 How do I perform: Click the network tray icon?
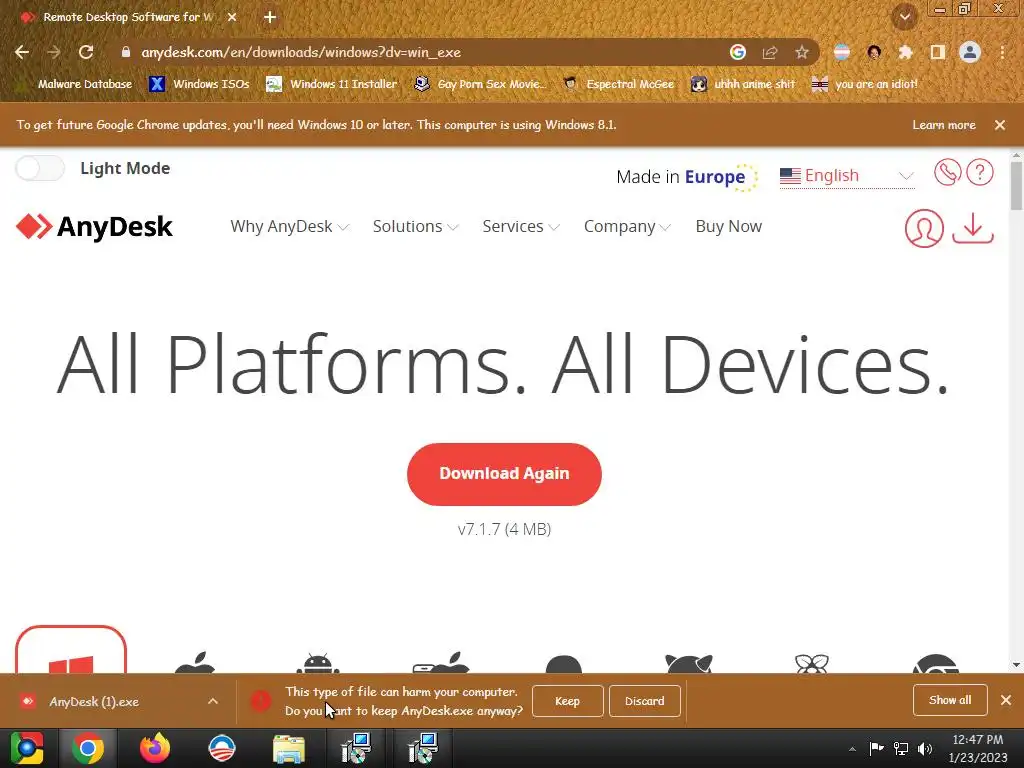(901, 748)
